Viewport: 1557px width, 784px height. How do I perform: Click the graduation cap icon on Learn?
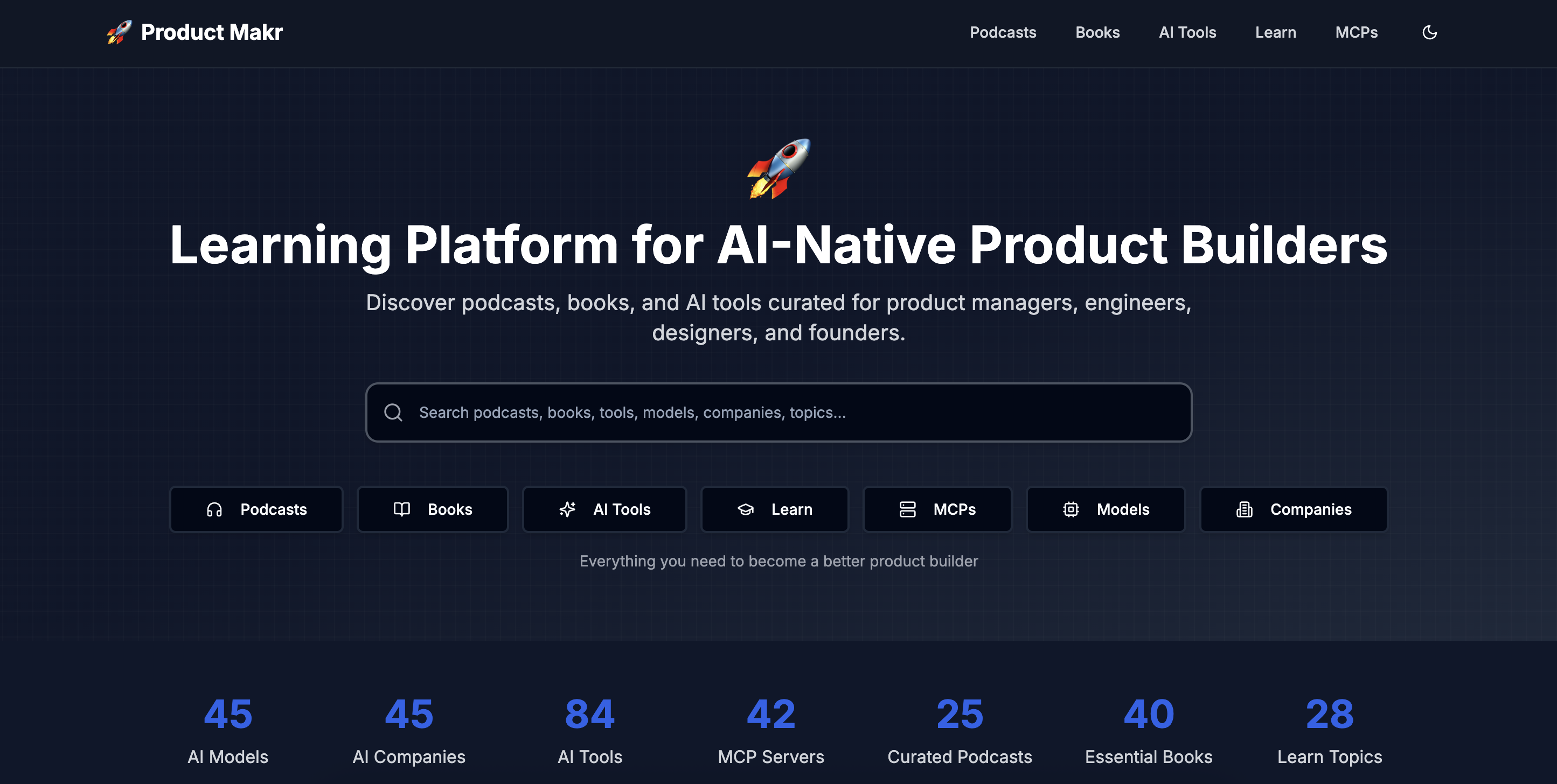[x=746, y=509]
